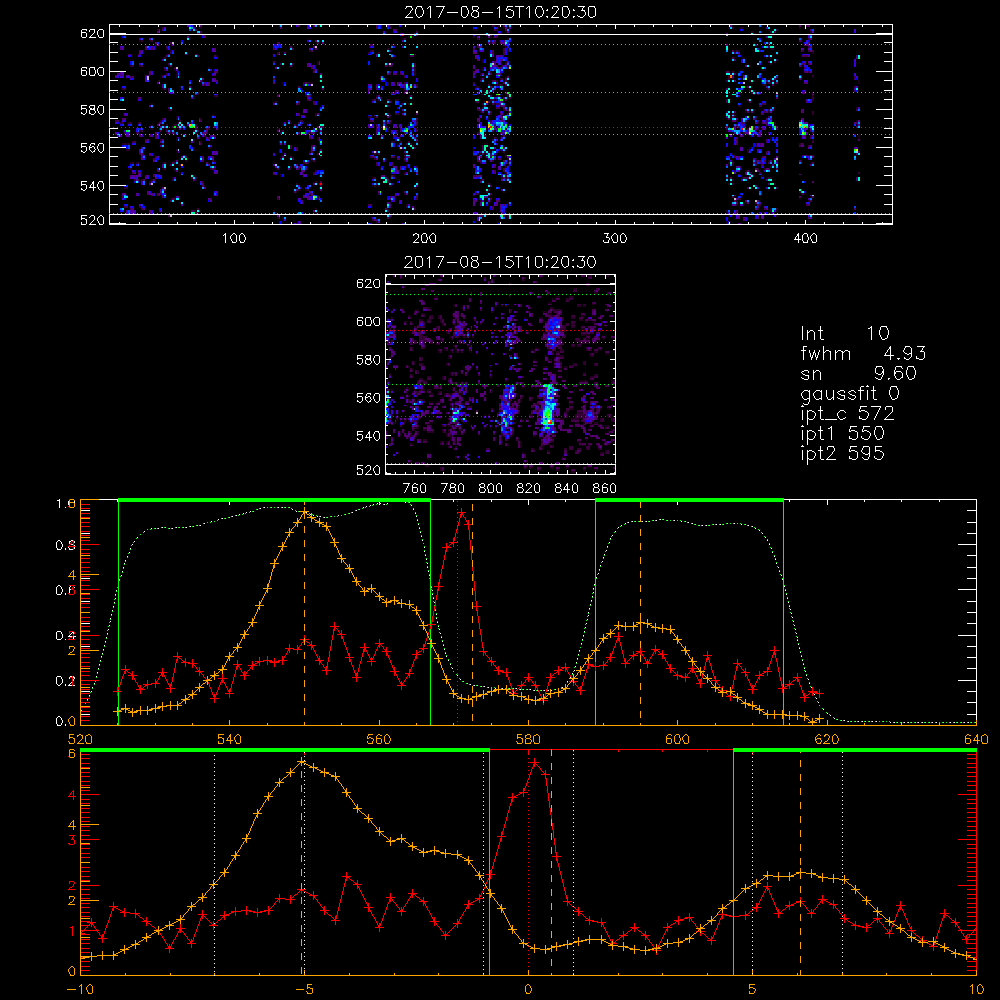Click y-axis label 600 on top plot
Image resolution: width=1000 pixels, height=1000 pixels.
92,71
